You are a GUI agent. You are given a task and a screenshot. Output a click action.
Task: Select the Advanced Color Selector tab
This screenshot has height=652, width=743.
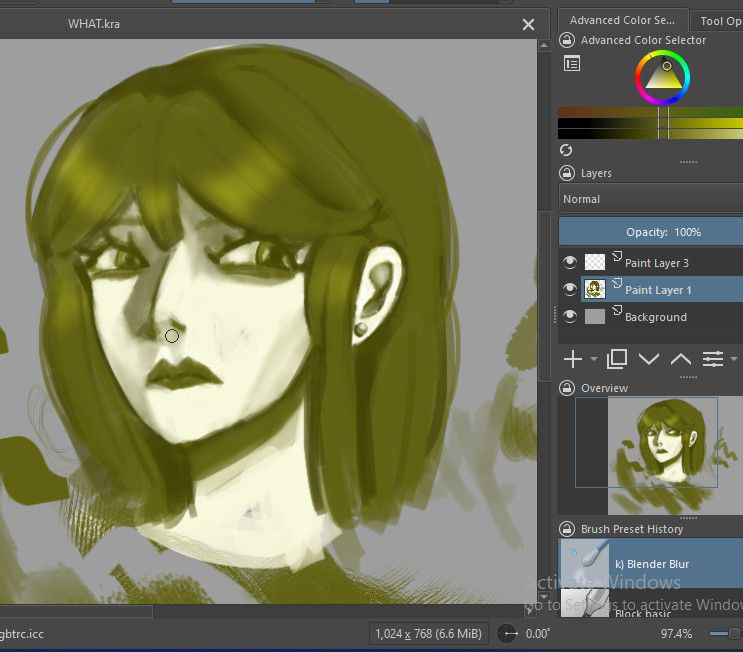coord(622,20)
